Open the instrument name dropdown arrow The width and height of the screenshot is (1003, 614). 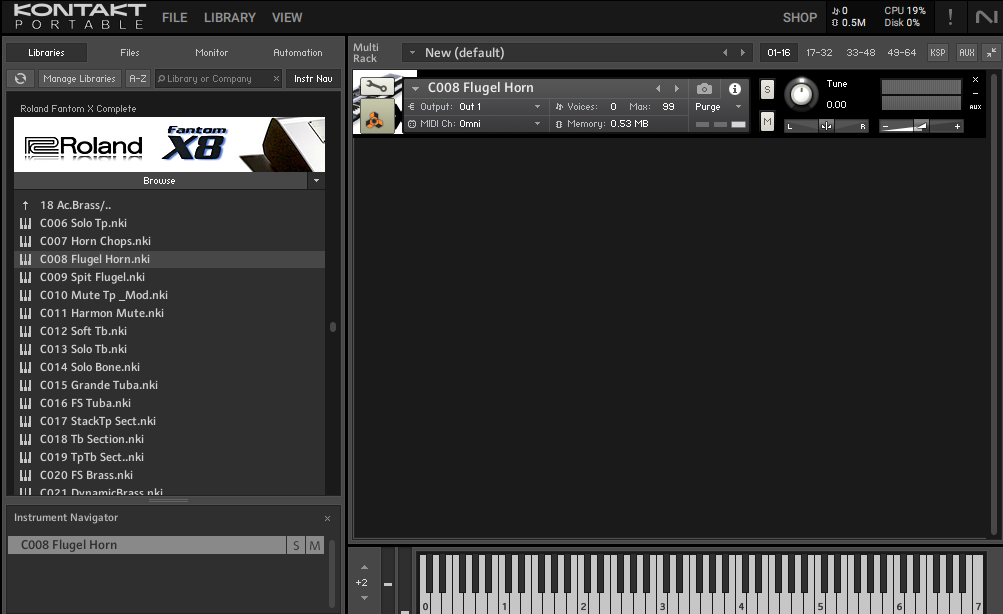coord(415,88)
